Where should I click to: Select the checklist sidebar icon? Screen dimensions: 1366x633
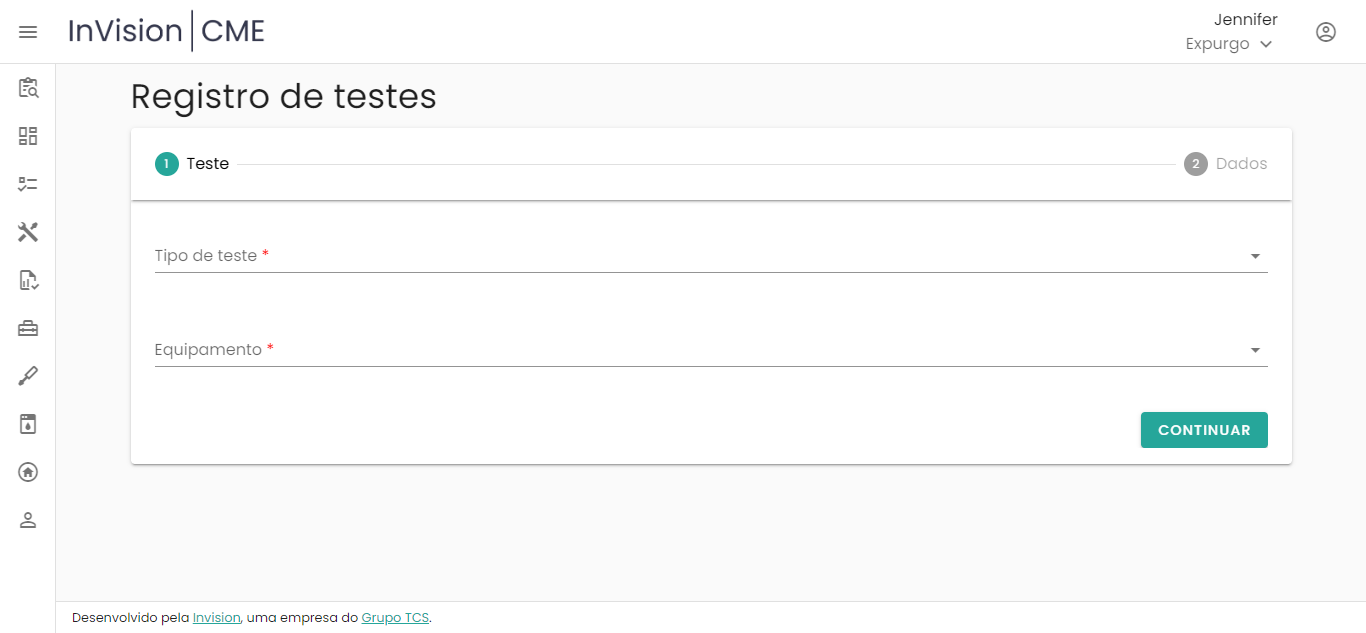tap(28, 184)
